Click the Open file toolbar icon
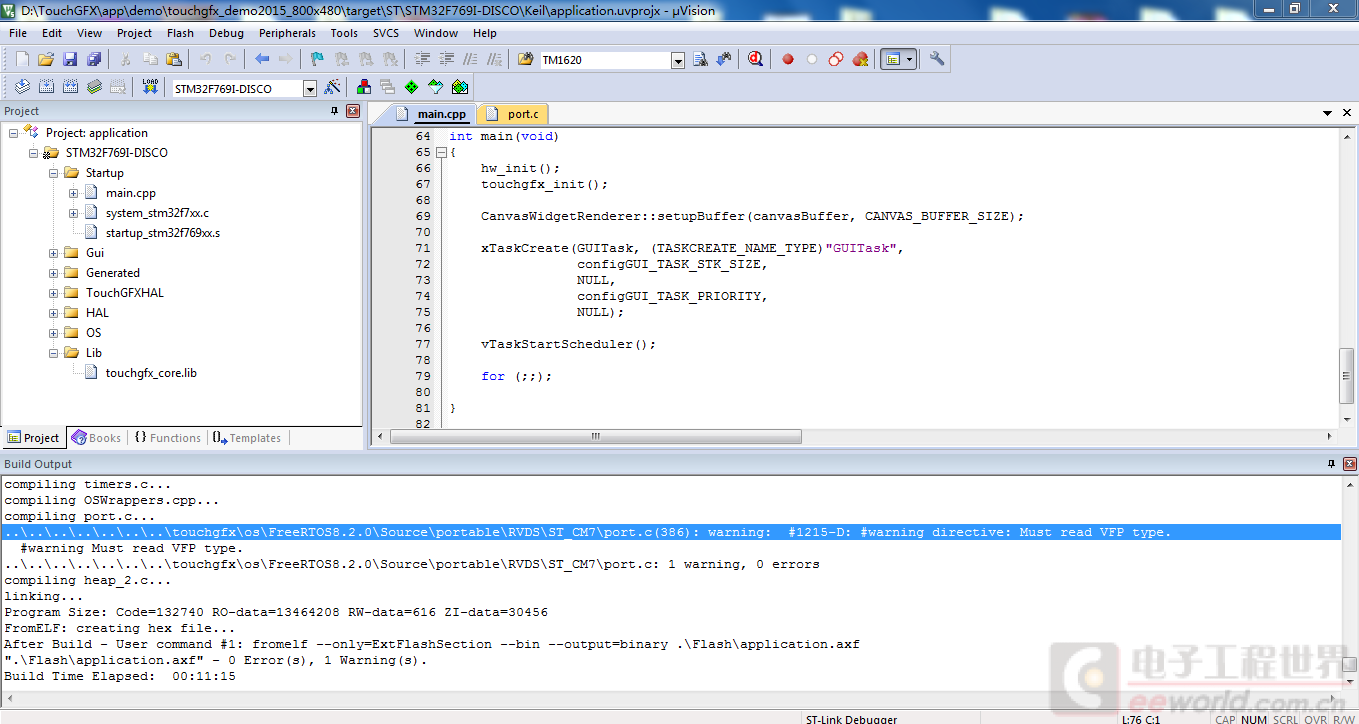 (x=46, y=59)
